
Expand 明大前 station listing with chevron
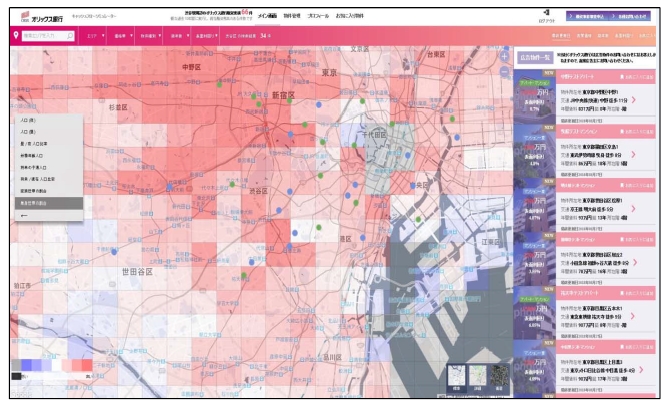point(634,209)
